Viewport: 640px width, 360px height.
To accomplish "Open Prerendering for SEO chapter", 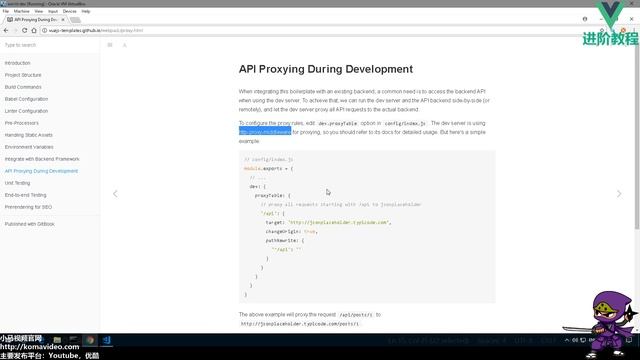I will click(28, 207).
